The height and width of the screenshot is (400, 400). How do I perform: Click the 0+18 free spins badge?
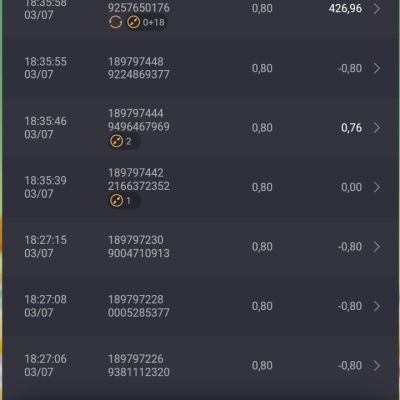[146, 22]
